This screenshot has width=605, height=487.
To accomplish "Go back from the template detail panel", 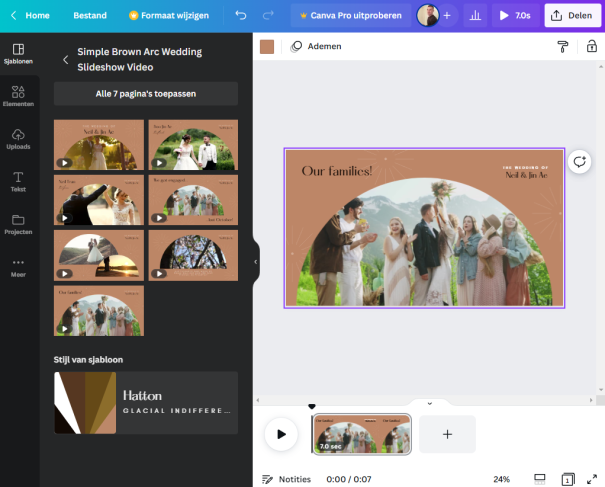I will click(x=66, y=60).
